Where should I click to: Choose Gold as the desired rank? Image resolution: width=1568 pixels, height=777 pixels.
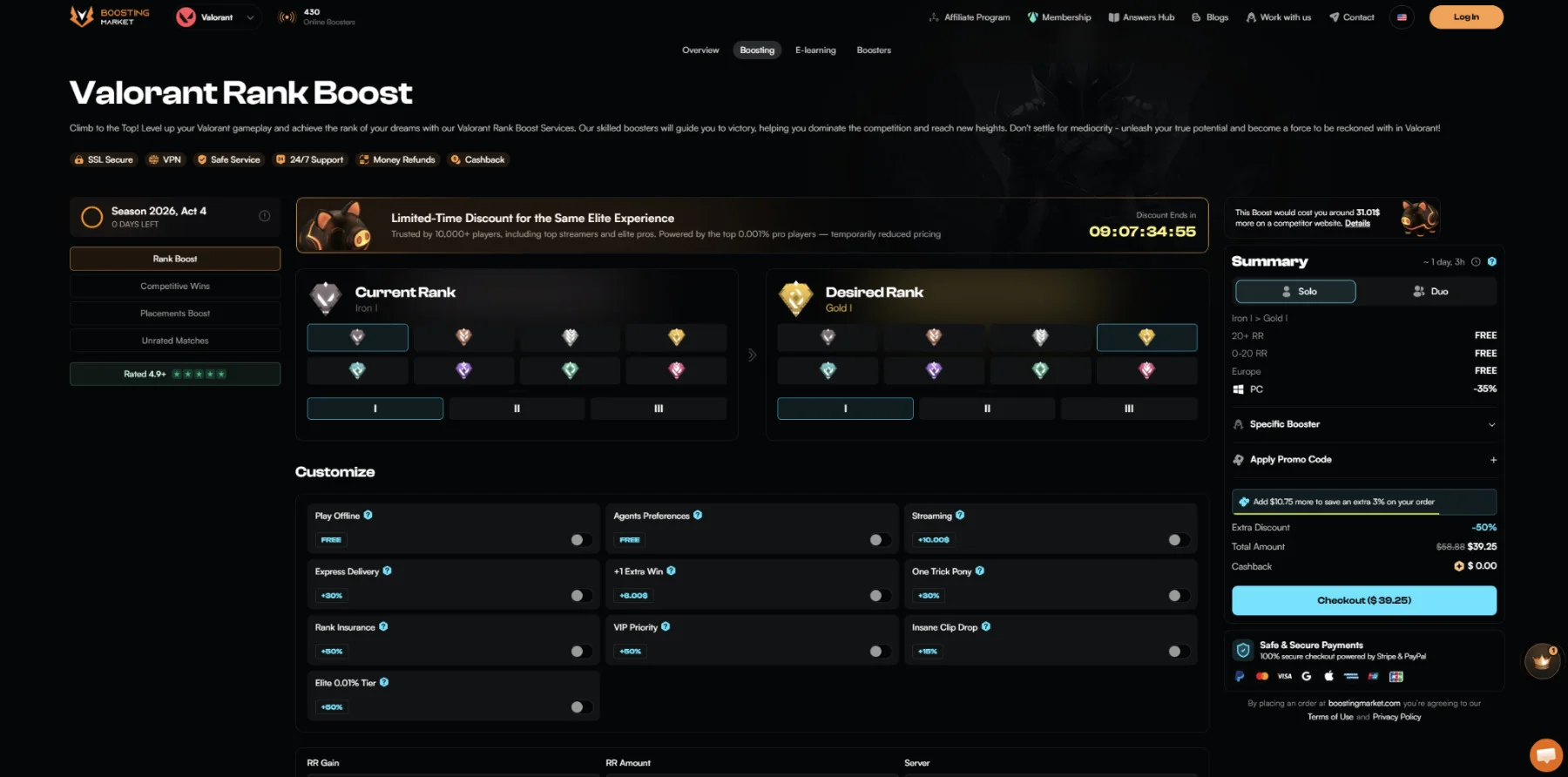point(1146,337)
